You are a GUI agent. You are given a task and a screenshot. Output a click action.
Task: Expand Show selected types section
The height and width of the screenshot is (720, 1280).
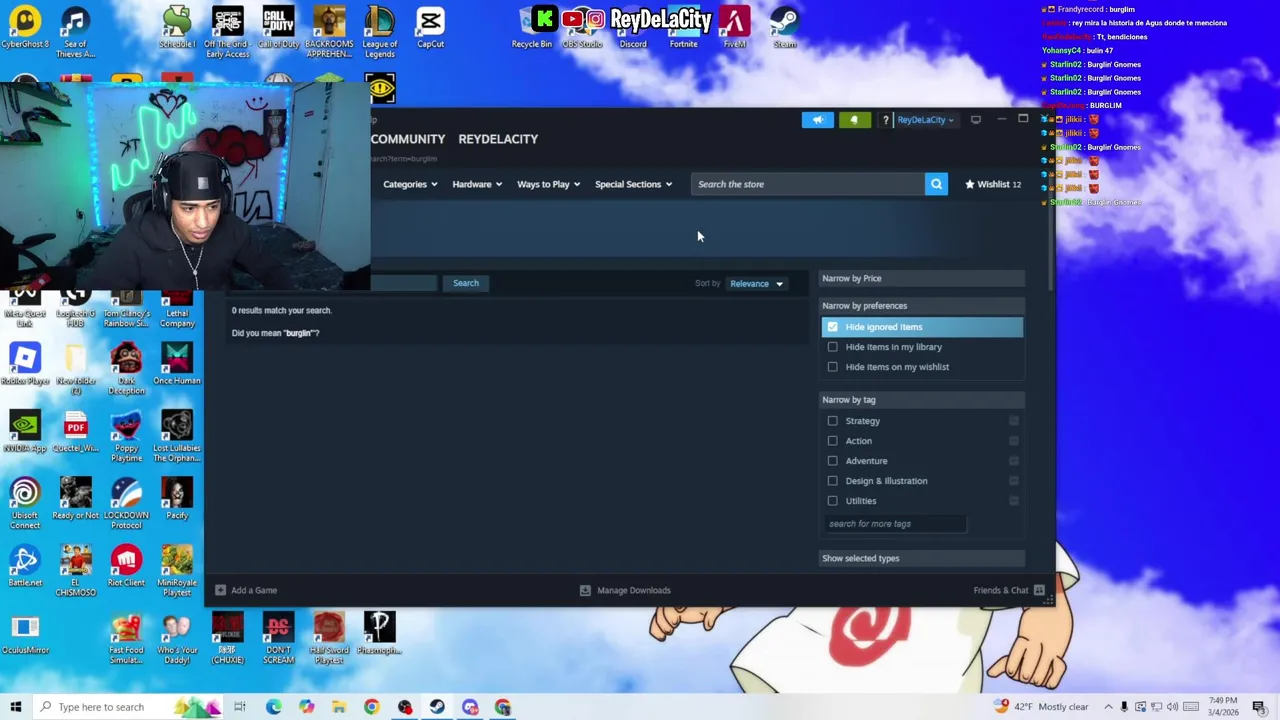coord(922,558)
